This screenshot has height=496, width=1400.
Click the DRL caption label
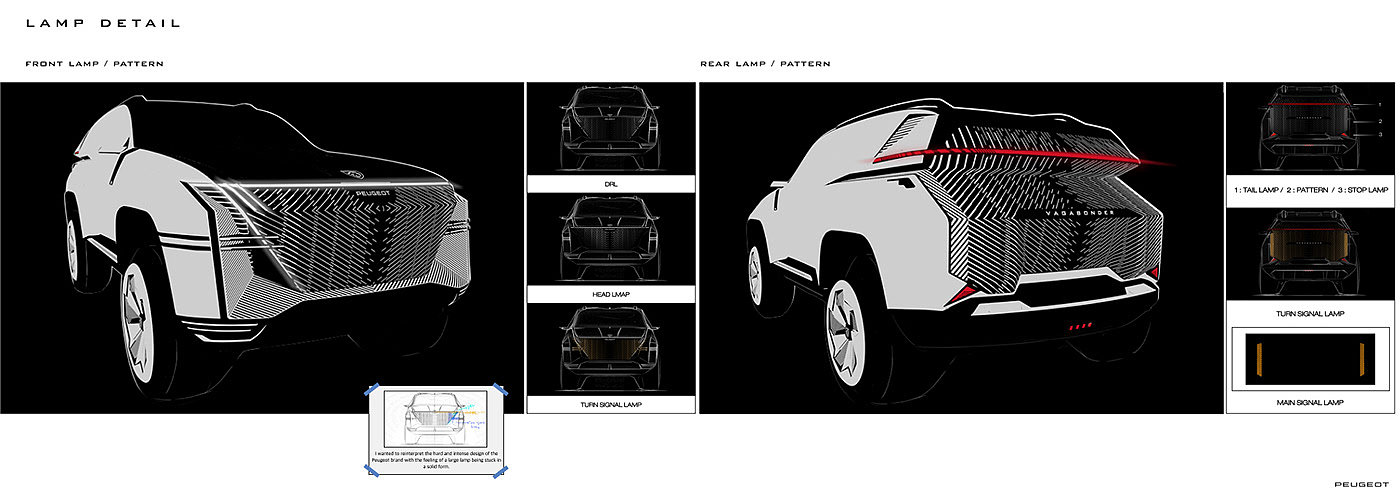click(610, 183)
